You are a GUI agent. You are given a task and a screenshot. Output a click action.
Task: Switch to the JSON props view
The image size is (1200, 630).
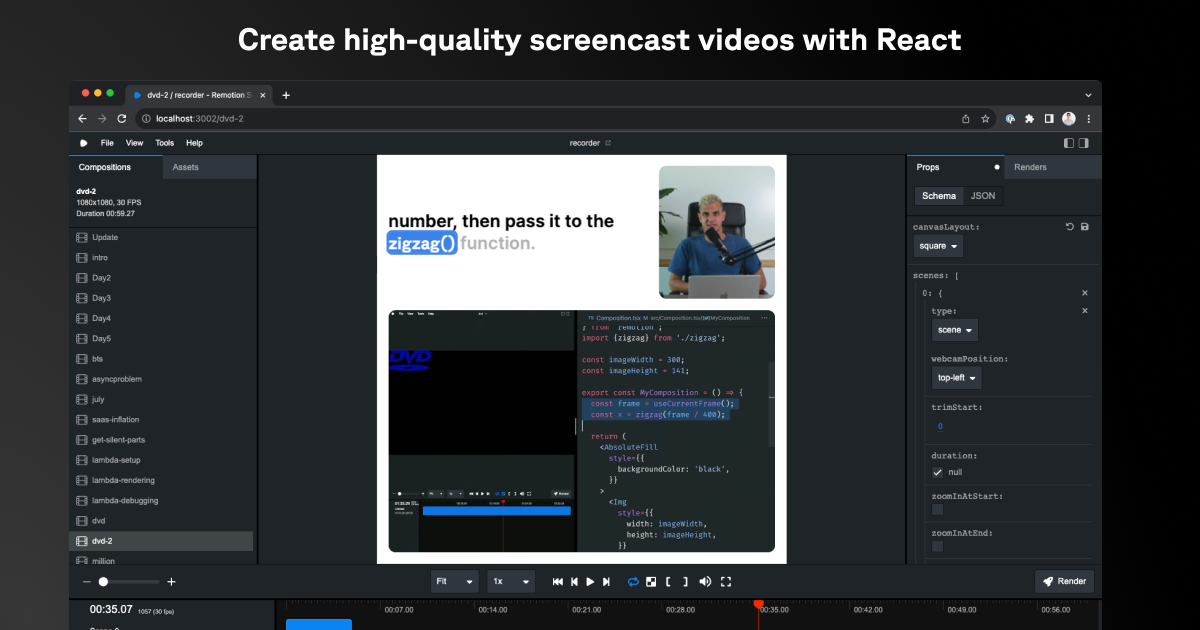983,196
